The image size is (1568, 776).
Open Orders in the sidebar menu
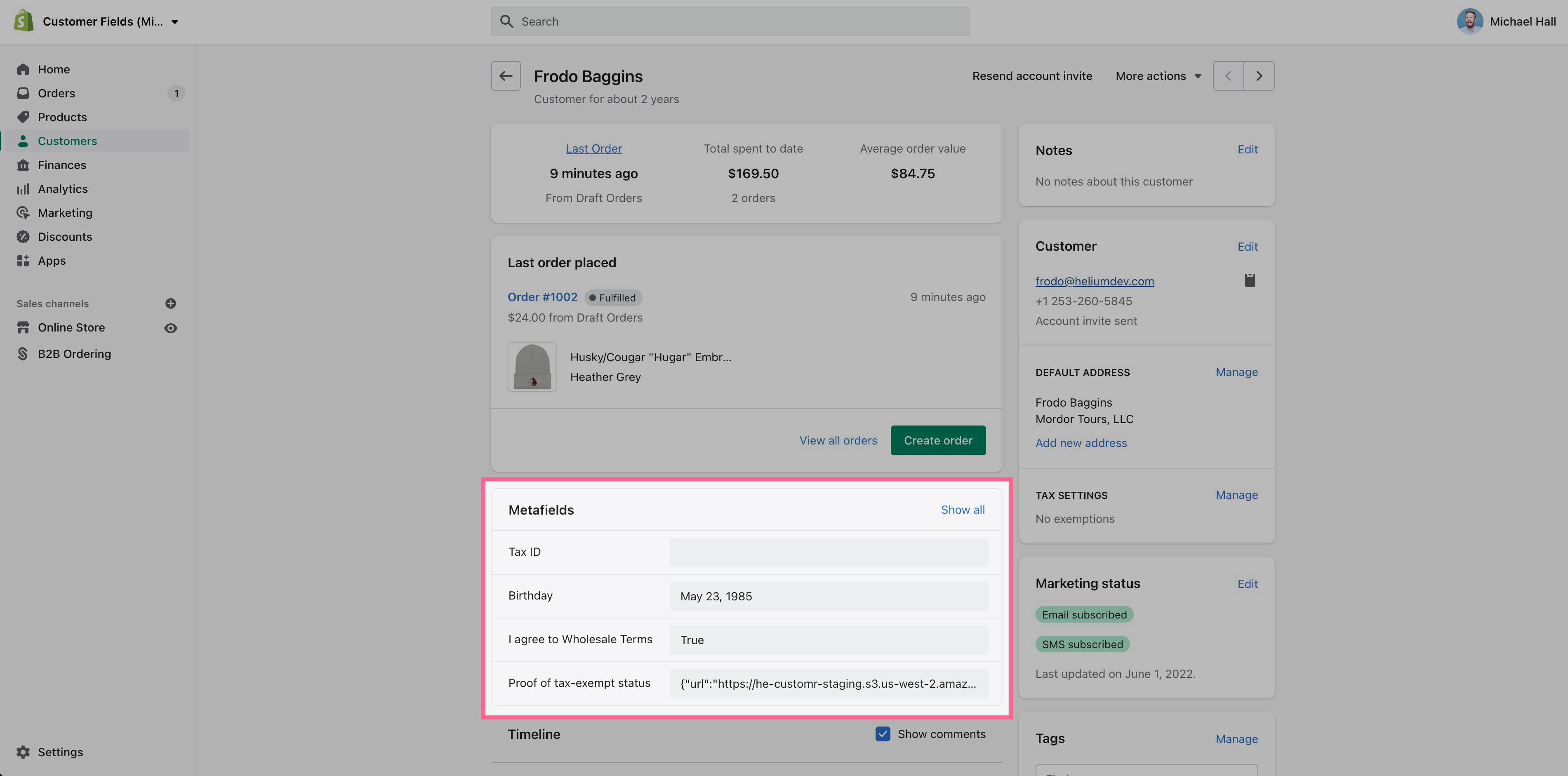tap(57, 93)
